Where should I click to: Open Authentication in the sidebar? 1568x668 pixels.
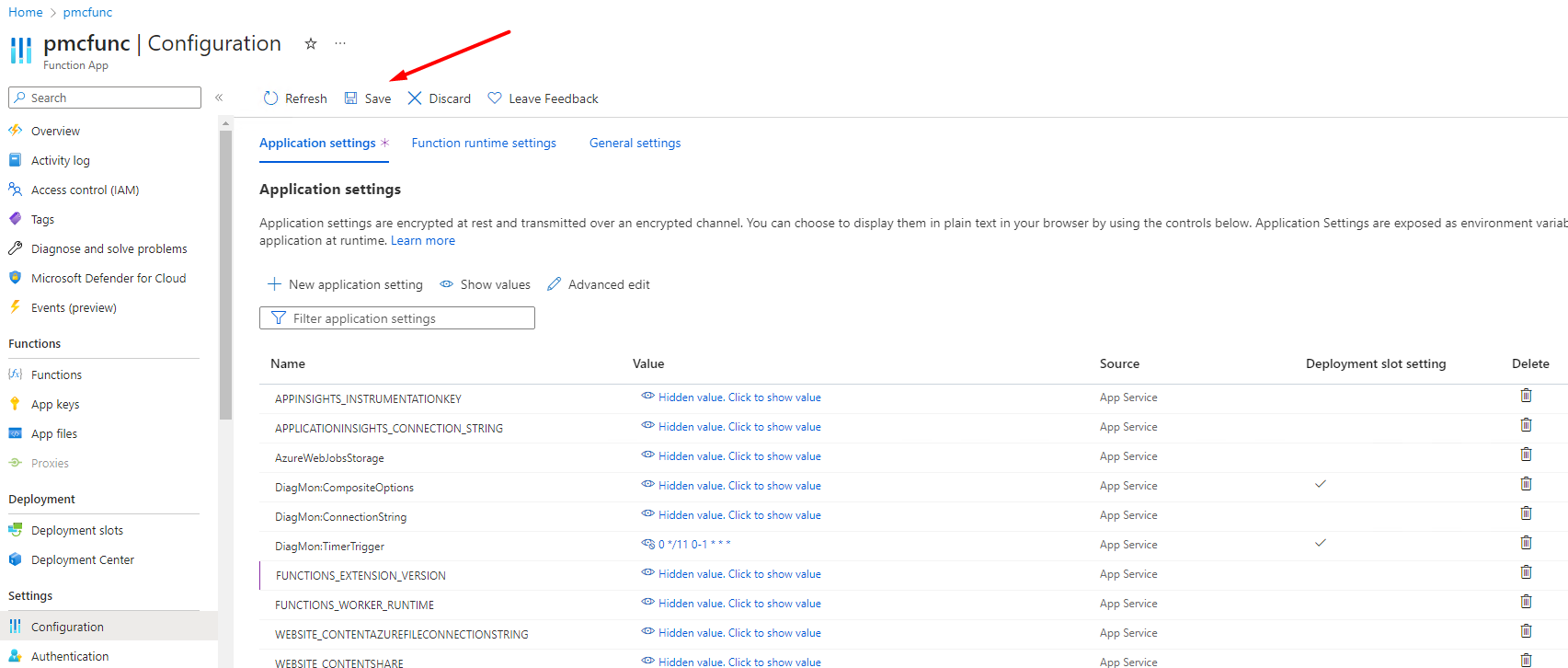coord(69,656)
